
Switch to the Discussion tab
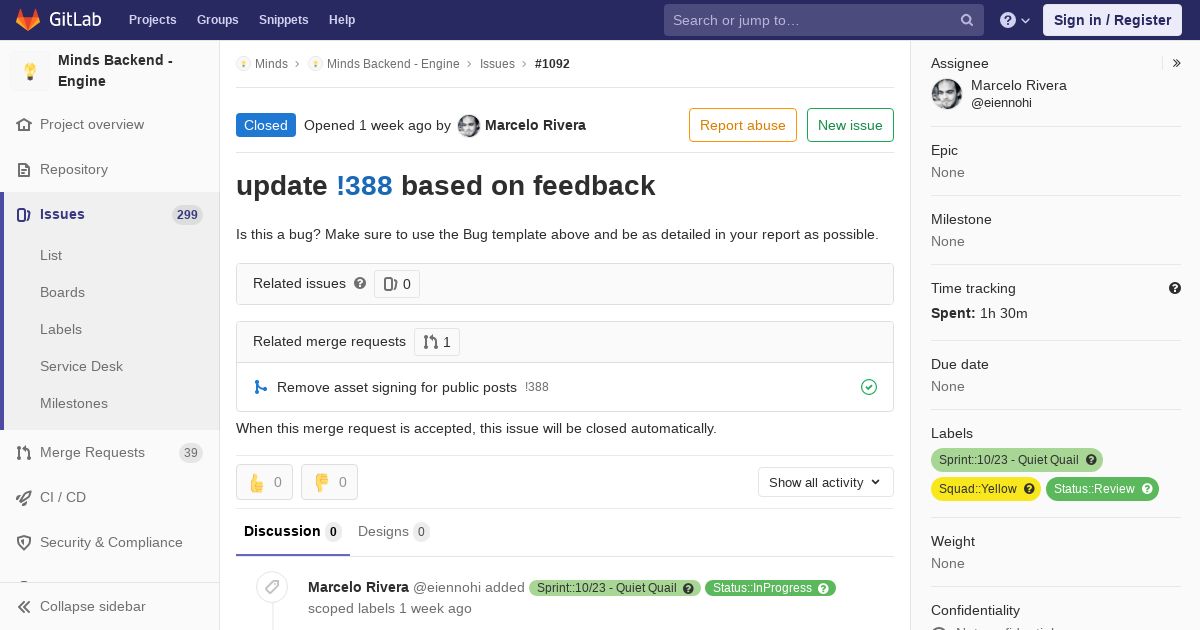(x=293, y=532)
